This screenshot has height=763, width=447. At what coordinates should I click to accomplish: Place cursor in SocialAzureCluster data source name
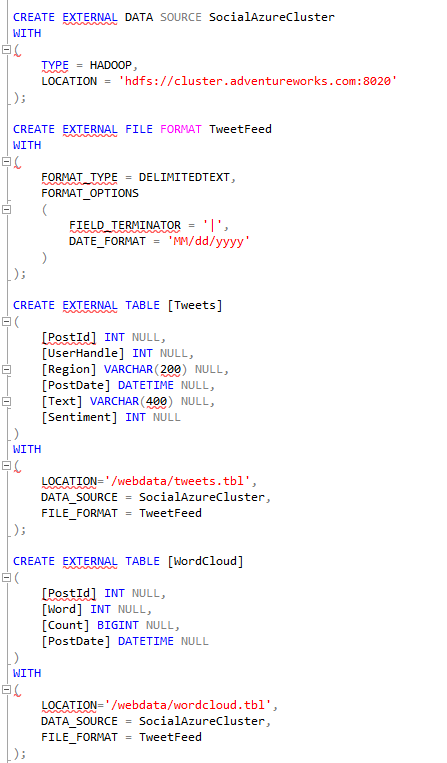point(272,18)
